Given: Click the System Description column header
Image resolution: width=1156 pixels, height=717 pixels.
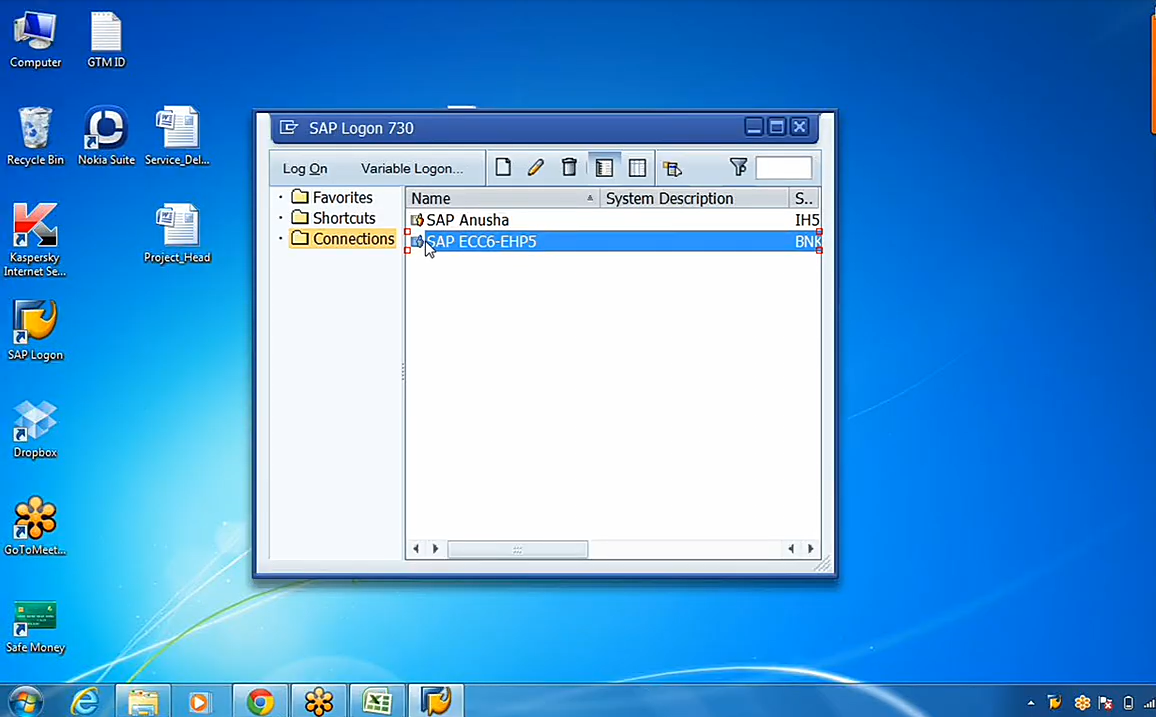Looking at the screenshot, I should [x=694, y=198].
